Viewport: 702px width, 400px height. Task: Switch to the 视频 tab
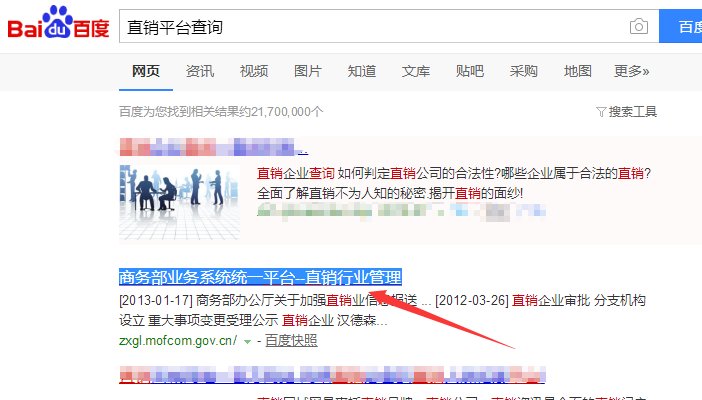[x=254, y=71]
